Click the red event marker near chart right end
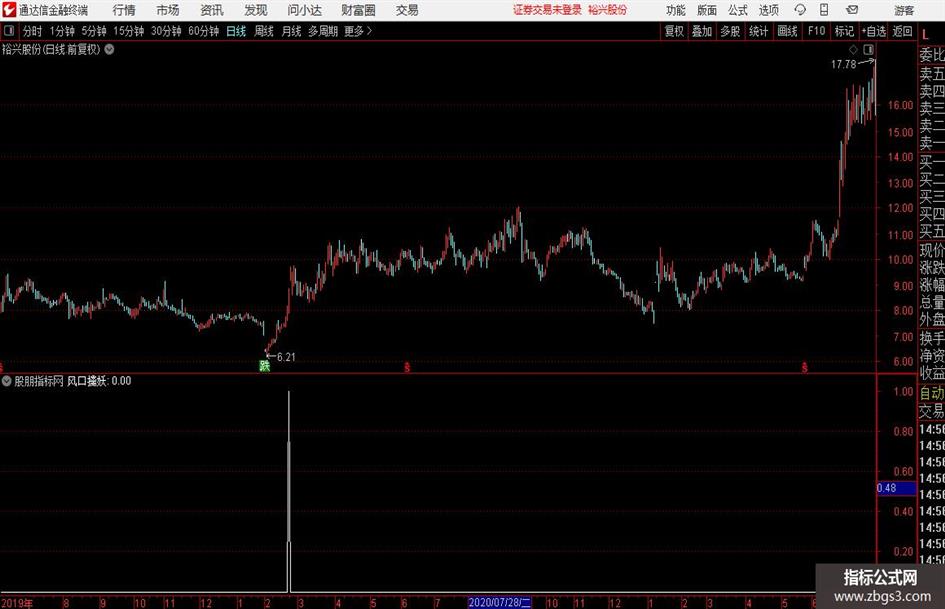This screenshot has width=945, height=609. (805, 367)
